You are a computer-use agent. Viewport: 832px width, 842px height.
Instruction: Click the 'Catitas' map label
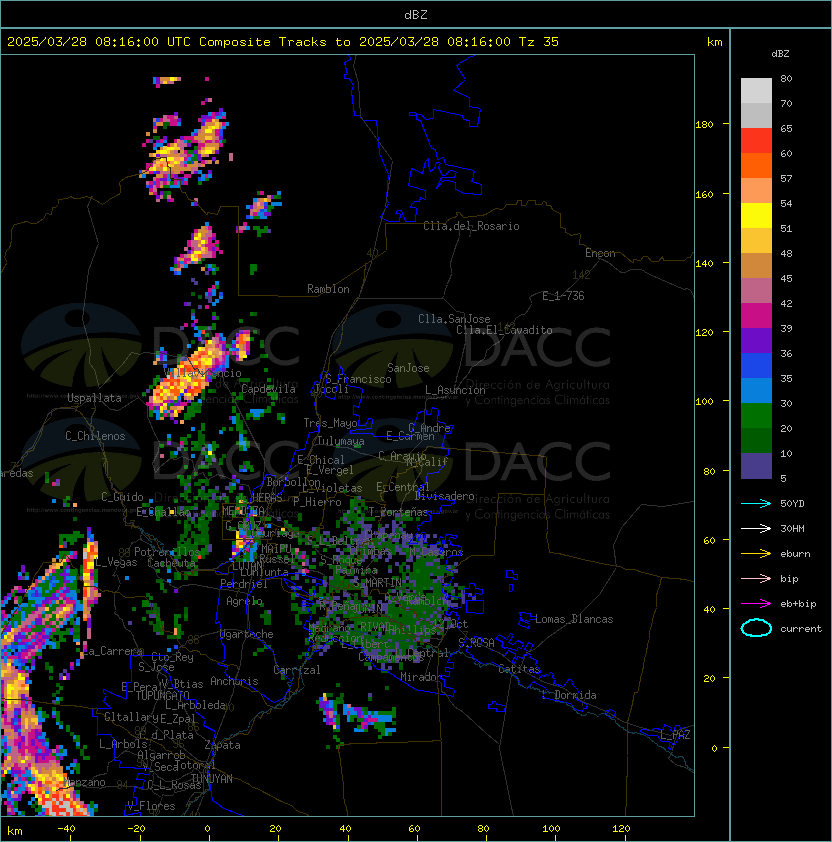click(x=519, y=669)
